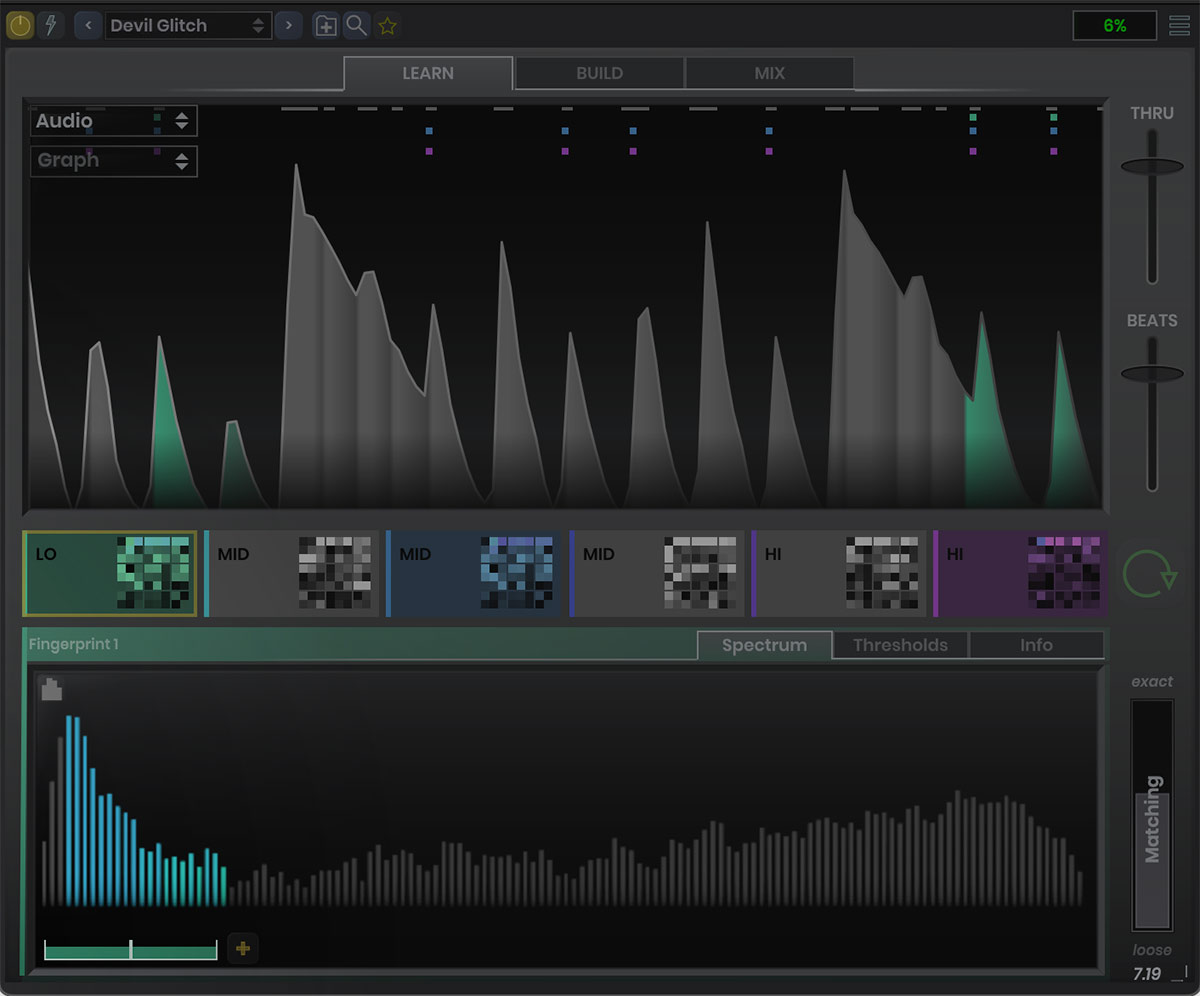
Task: Click the green circular refresh icon
Action: tap(1149, 574)
